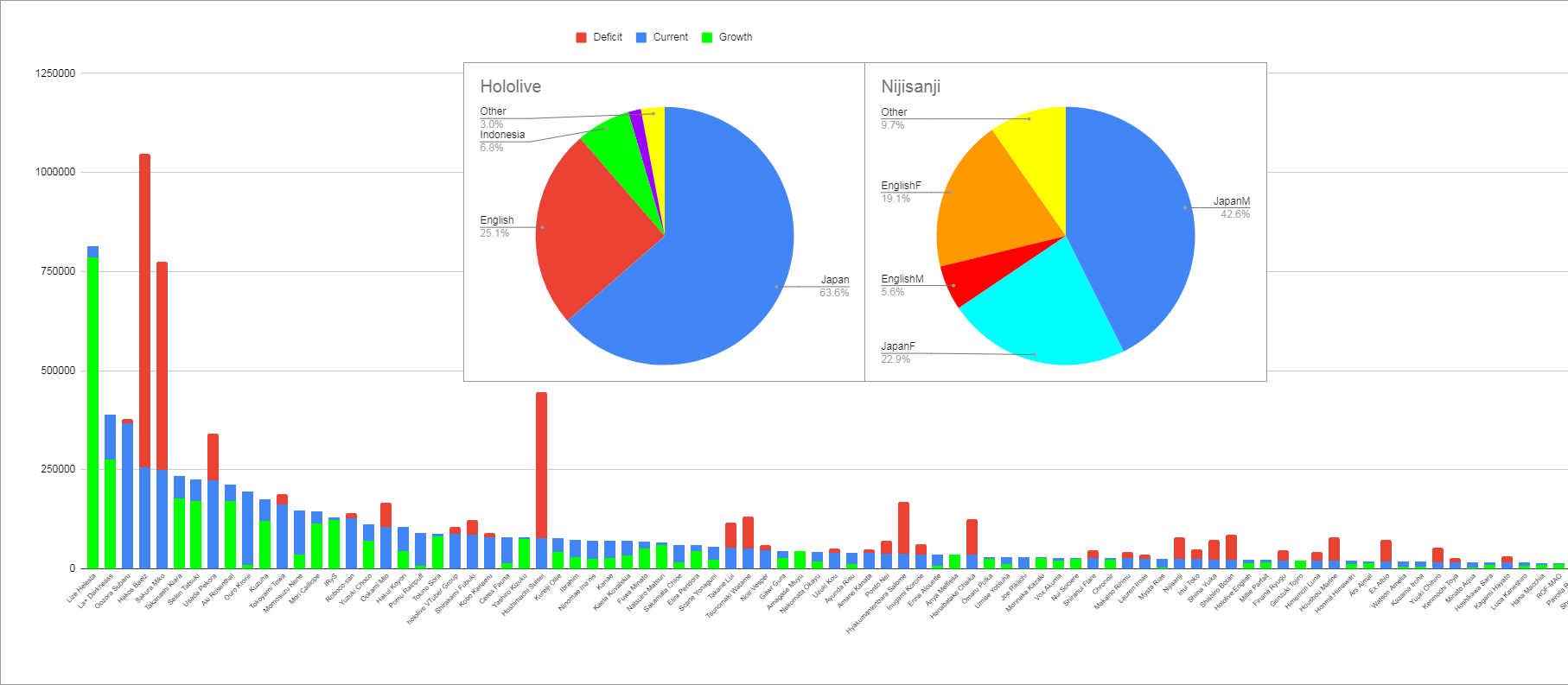Select the blue Oozora Subaru bar
The height and width of the screenshot is (685, 1568).
pos(127,495)
